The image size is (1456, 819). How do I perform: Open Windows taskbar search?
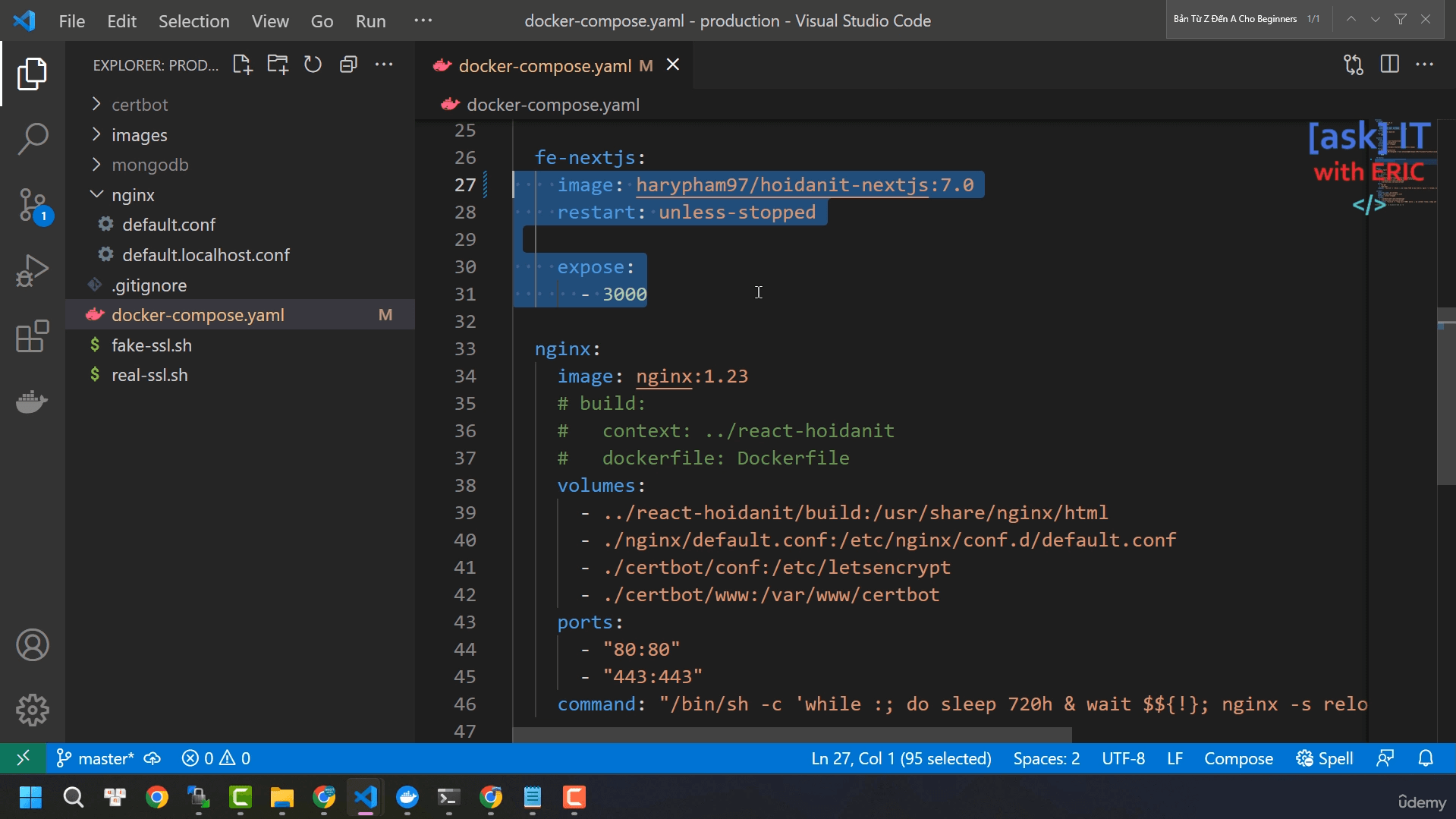pyautogui.click(x=73, y=797)
